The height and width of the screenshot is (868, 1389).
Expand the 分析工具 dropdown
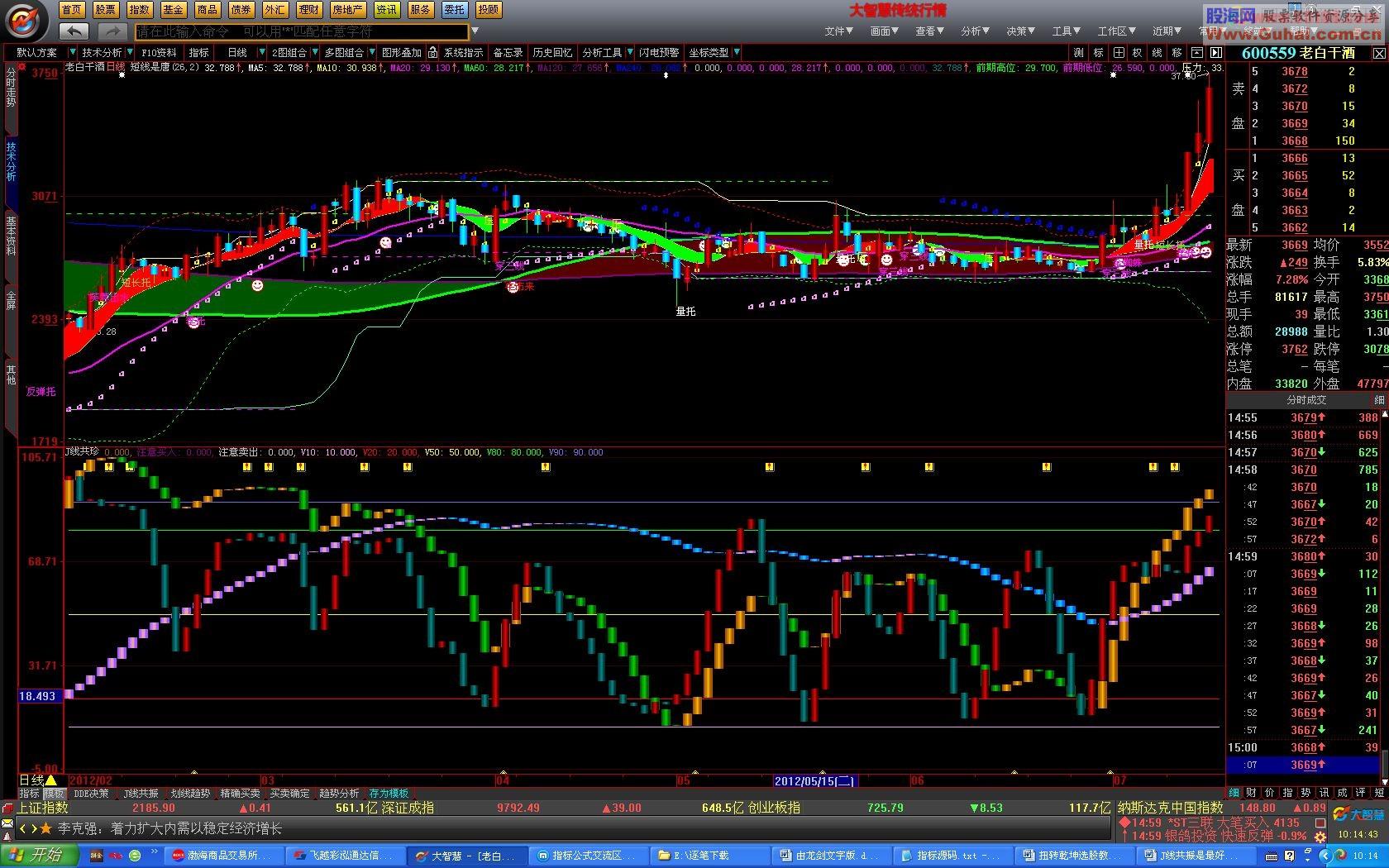click(x=630, y=52)
